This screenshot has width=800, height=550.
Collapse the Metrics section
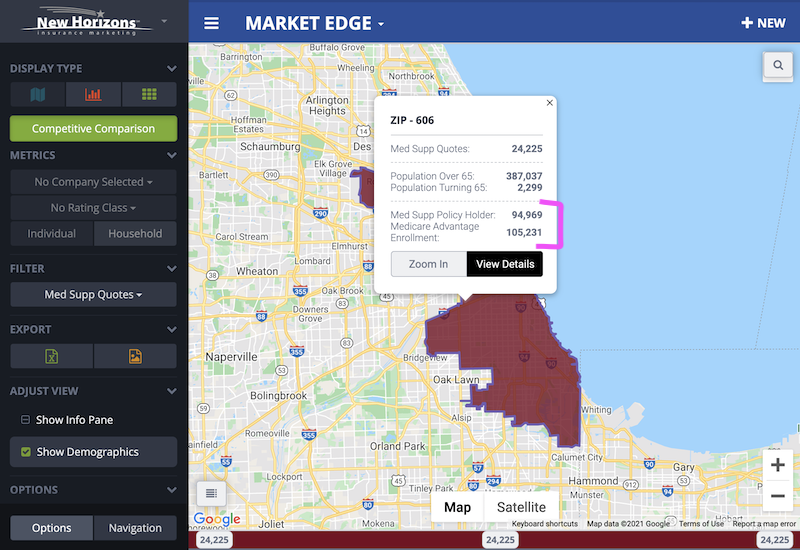pos(171,155)
